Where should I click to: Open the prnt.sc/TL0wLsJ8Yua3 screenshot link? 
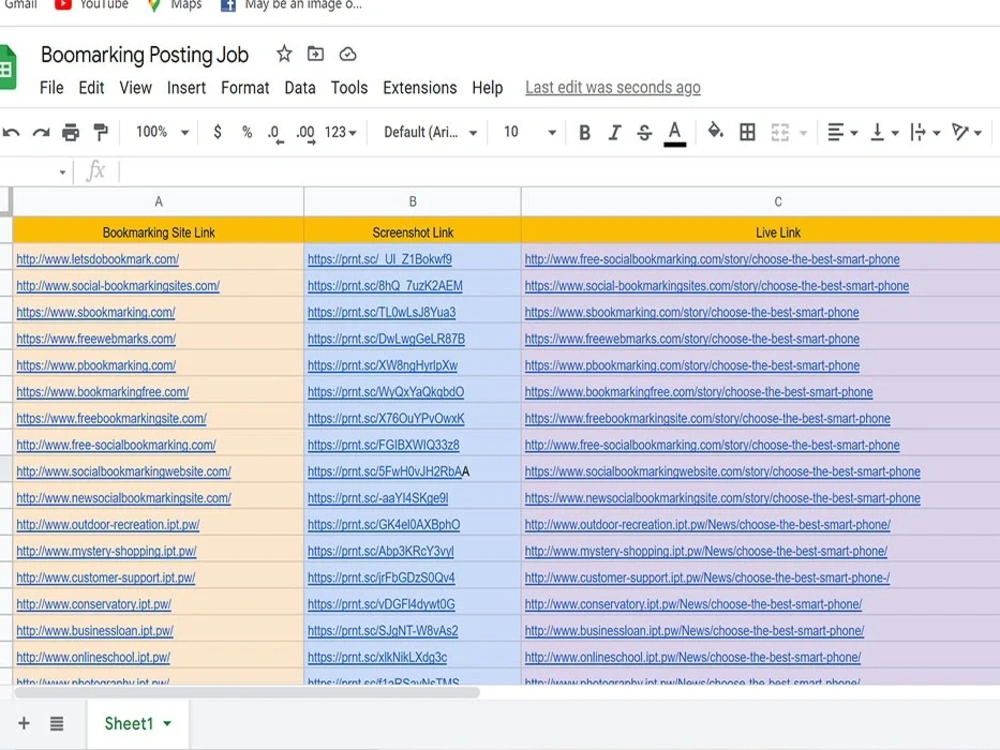click(381, 312)
